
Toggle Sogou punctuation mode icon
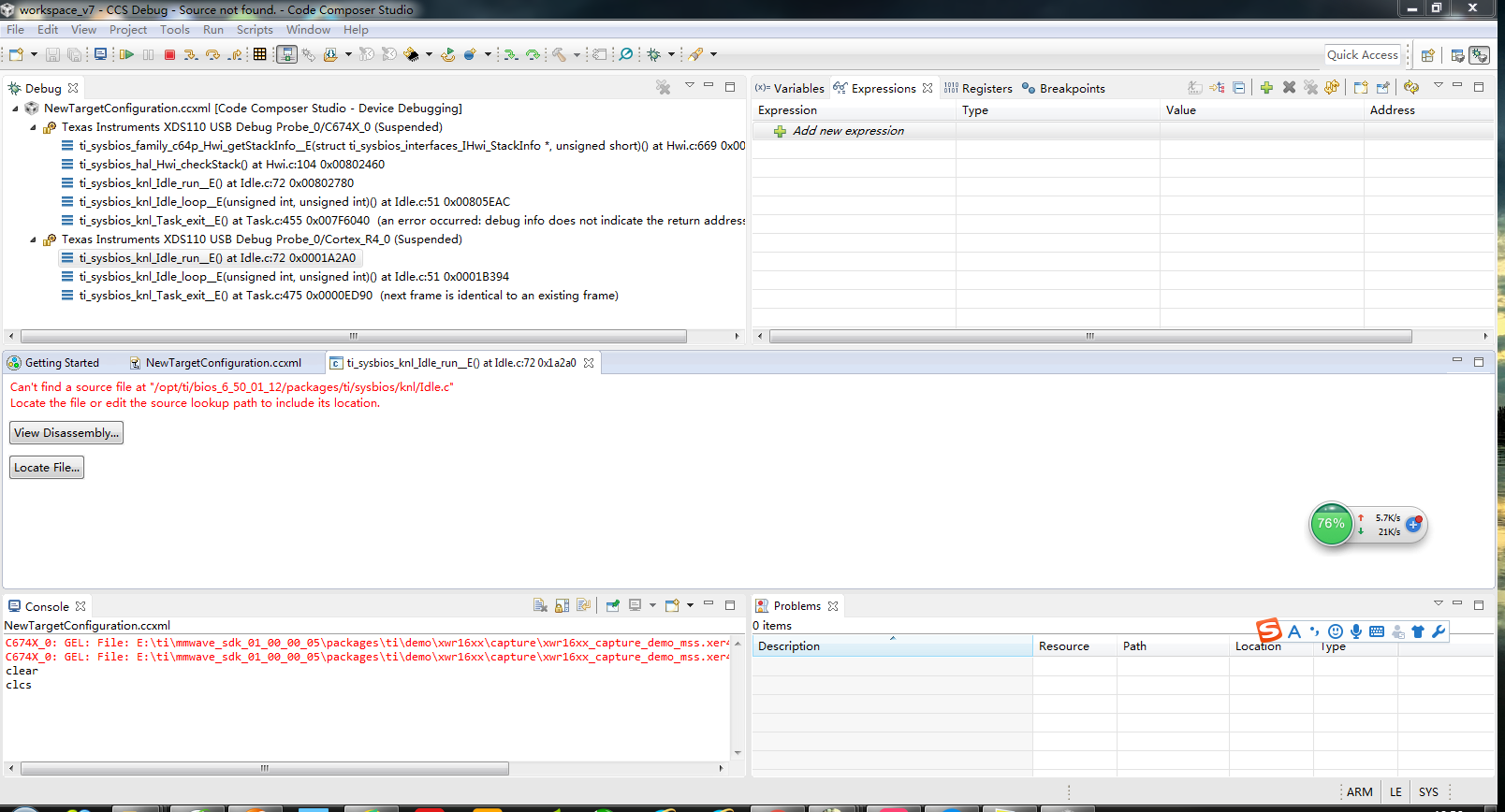(x=1315, y=631)
